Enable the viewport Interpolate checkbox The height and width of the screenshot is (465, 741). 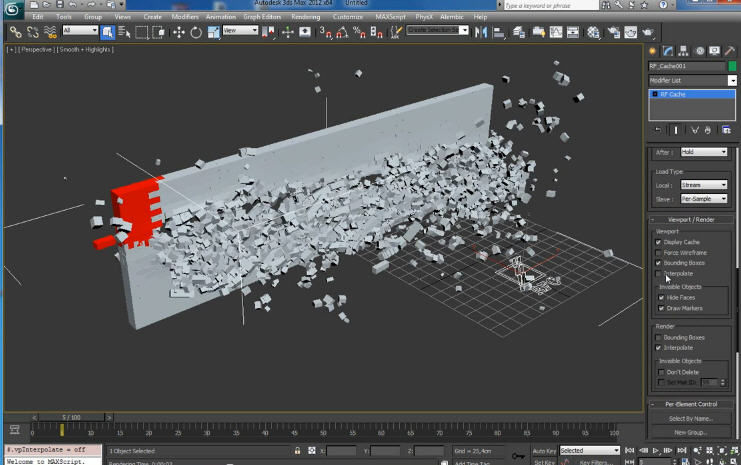pos(658,274)
